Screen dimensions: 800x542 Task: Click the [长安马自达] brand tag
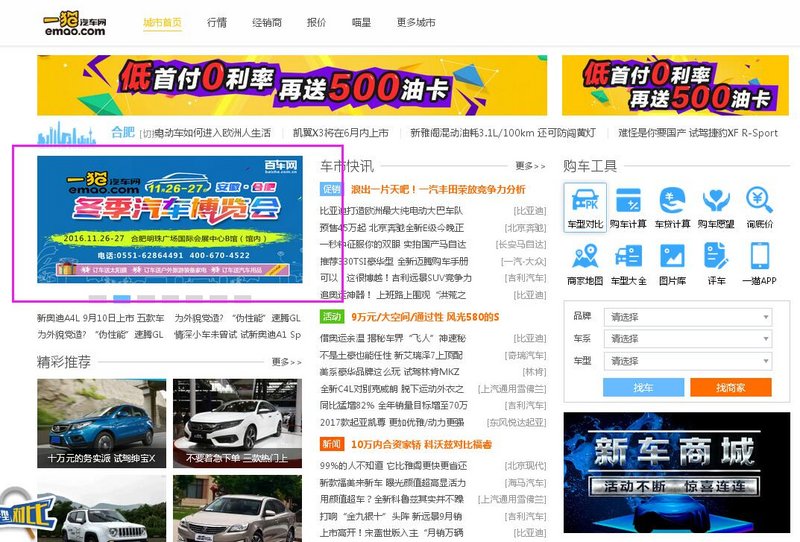(x=520, y=244)
